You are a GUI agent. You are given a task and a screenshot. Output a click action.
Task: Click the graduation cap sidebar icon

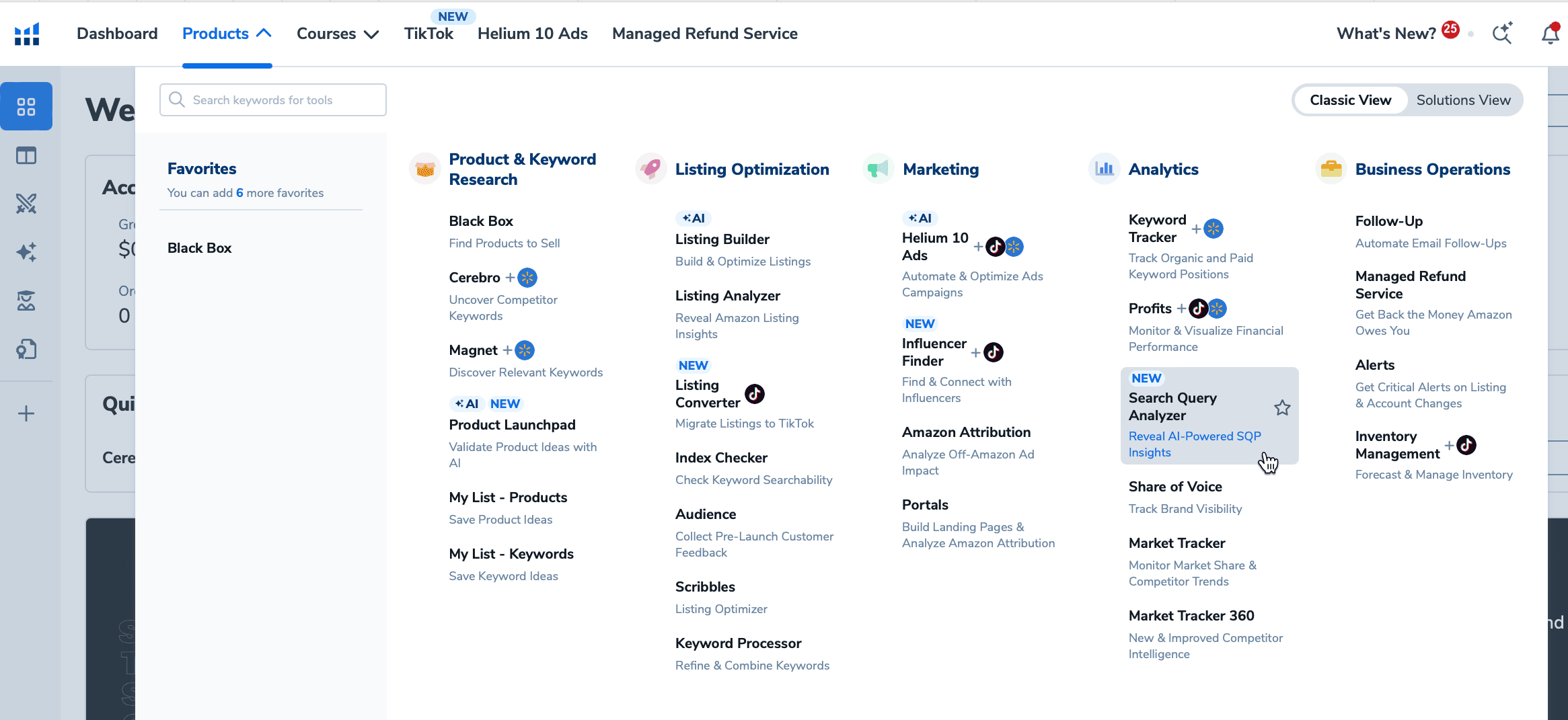point(26,301)
